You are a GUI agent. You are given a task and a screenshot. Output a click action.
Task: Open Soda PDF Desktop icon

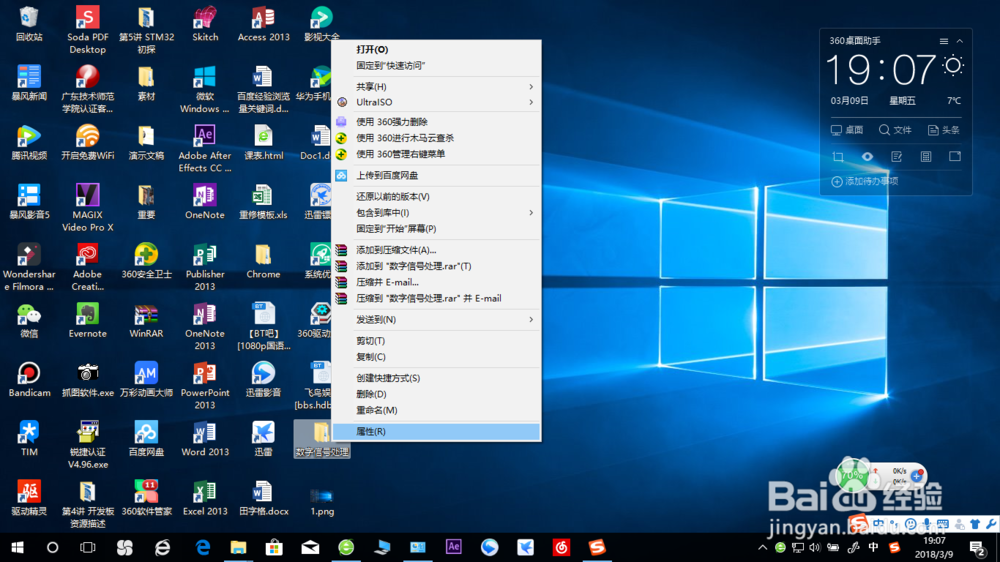tap(87, 30)
